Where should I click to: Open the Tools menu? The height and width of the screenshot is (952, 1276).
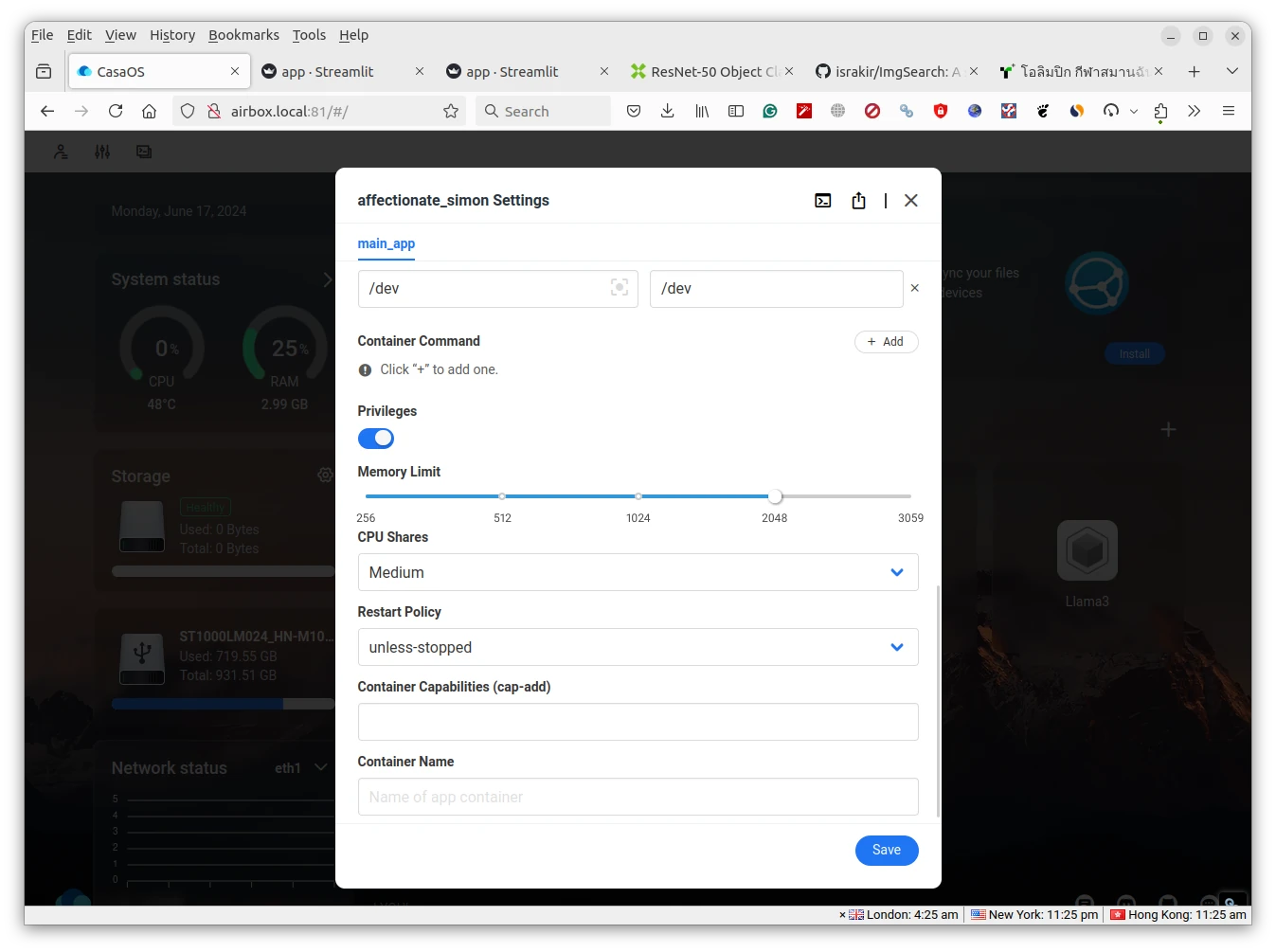(x=309, y=35)
